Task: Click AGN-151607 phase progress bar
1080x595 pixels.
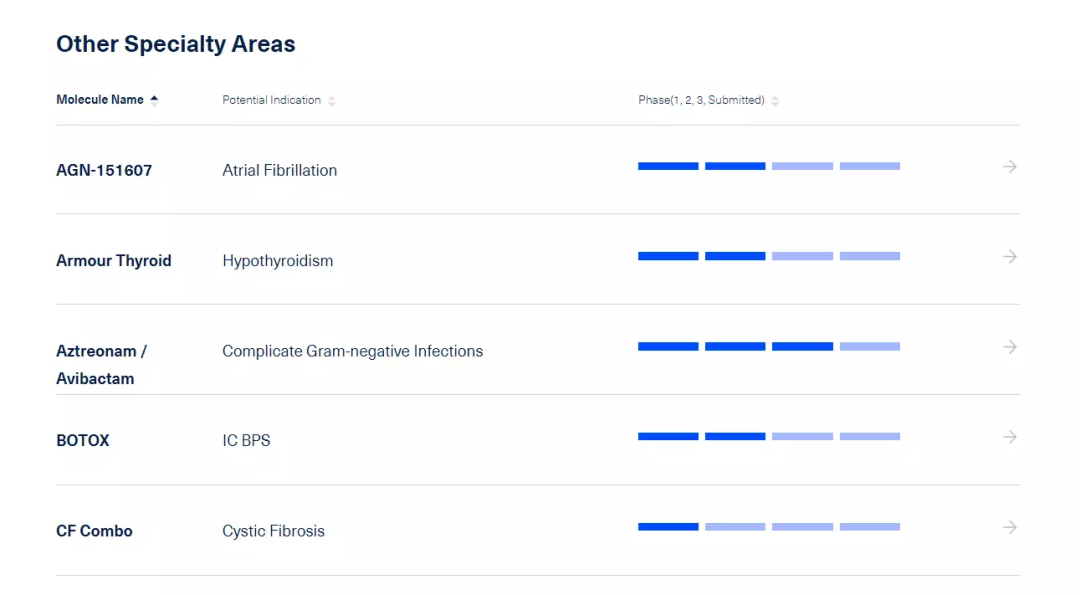Action: click(768, 166)
